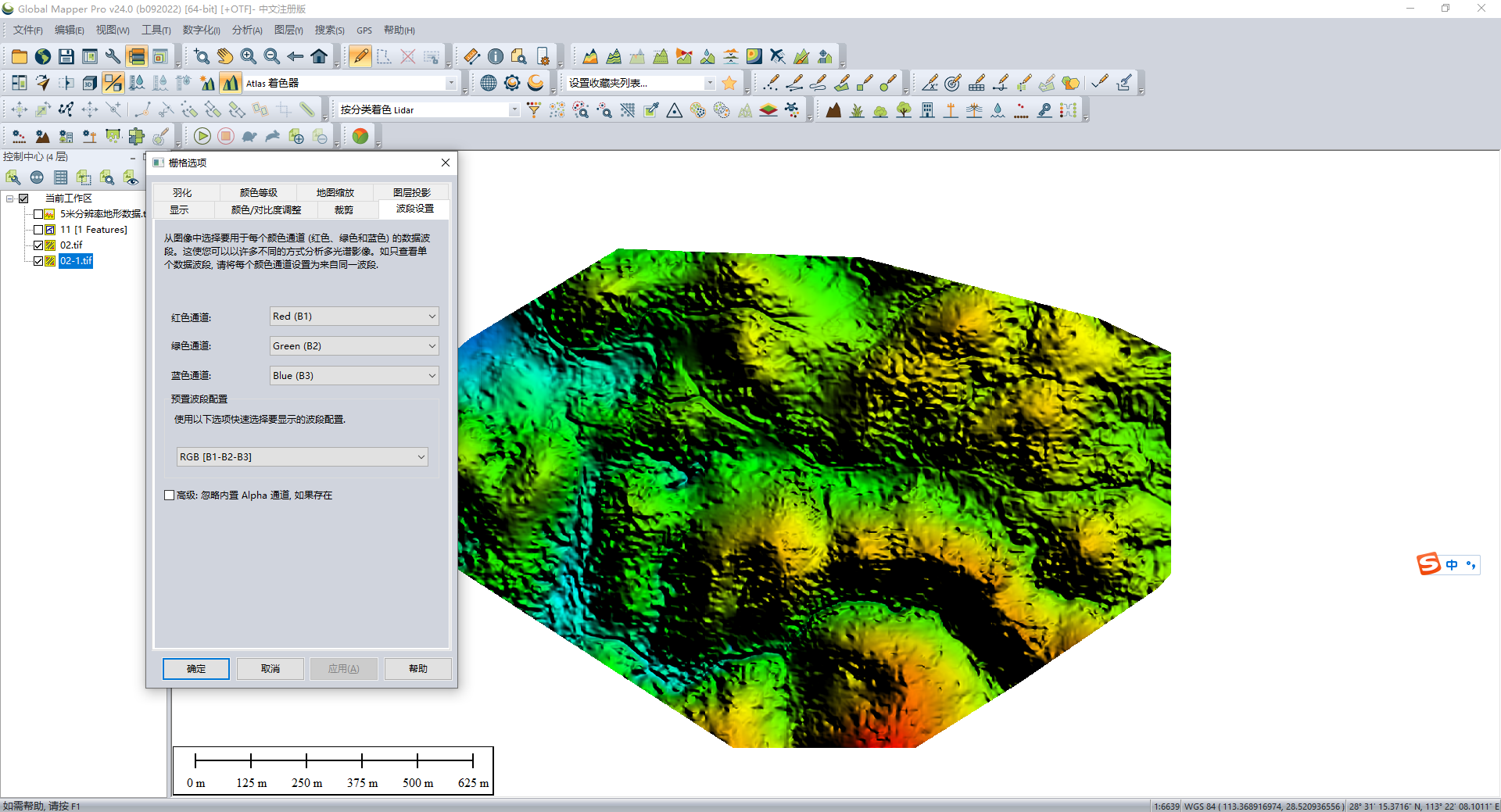This screenshot has height=812, width=1501.
Task: Open the online data globe icon
Action: coord(43,56)
